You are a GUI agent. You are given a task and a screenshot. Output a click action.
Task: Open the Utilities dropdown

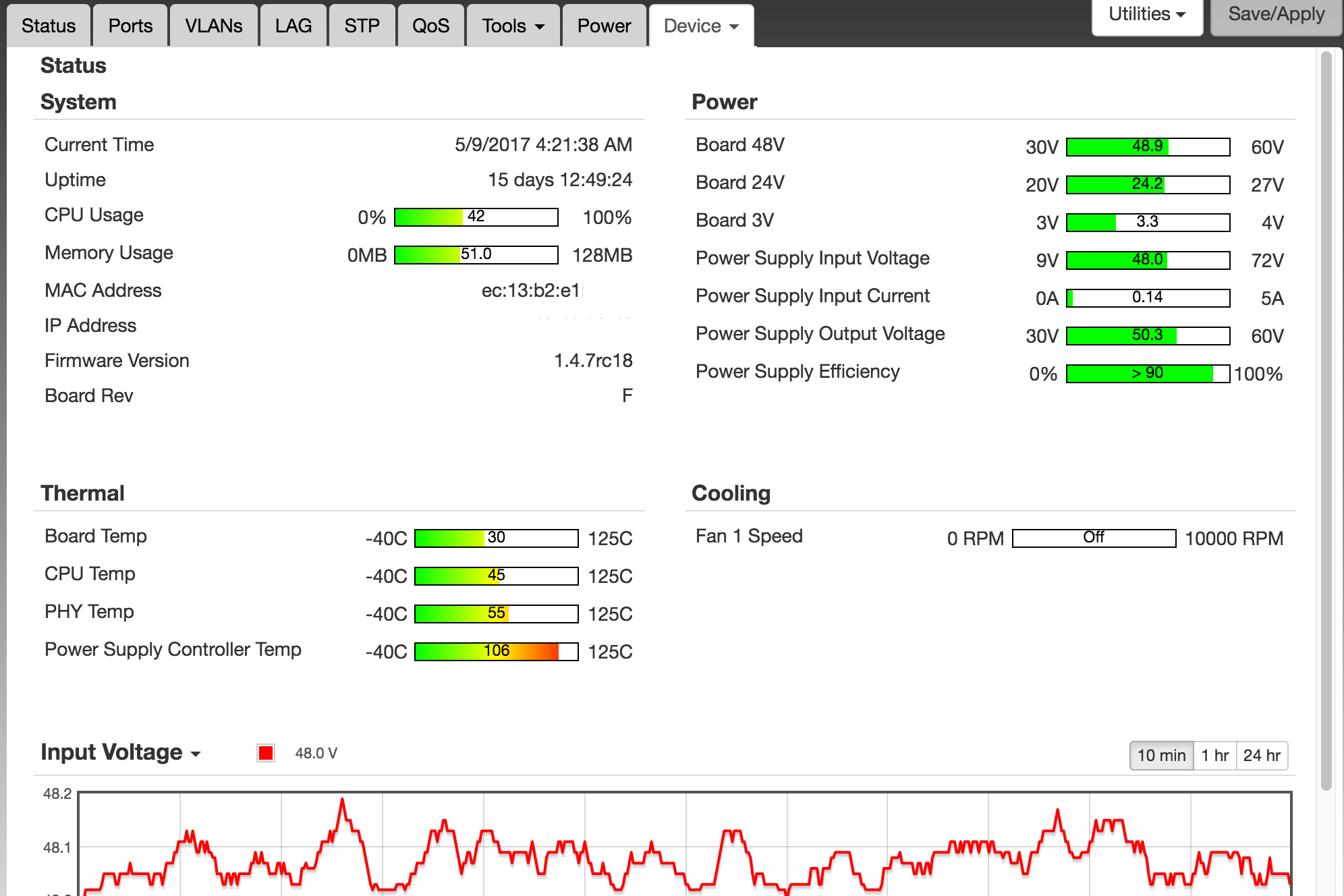point(1146,15)
